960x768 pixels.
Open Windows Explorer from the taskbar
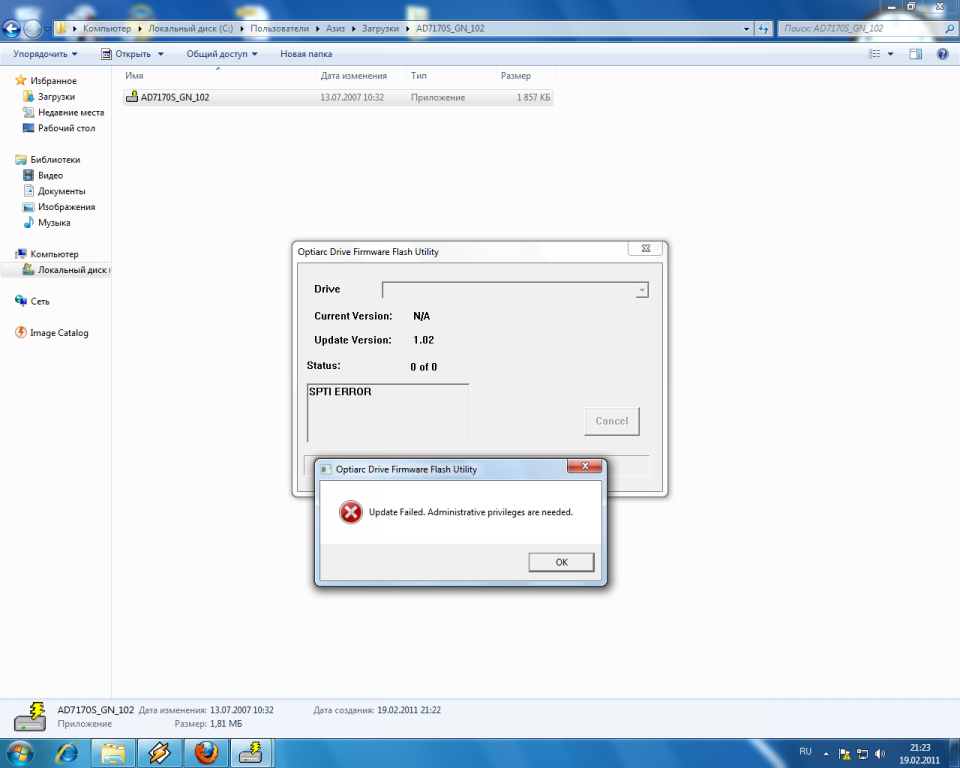pos(113,753)
